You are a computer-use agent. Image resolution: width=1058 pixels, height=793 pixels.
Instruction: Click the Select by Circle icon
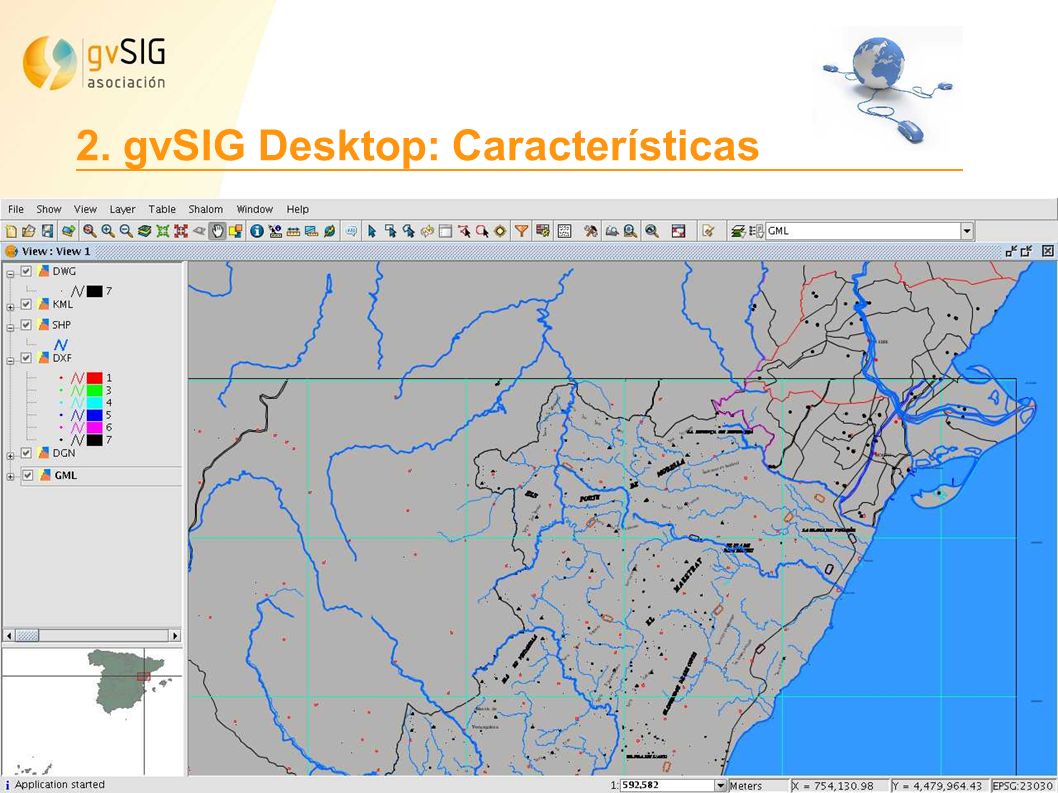(x=482, y=231)
